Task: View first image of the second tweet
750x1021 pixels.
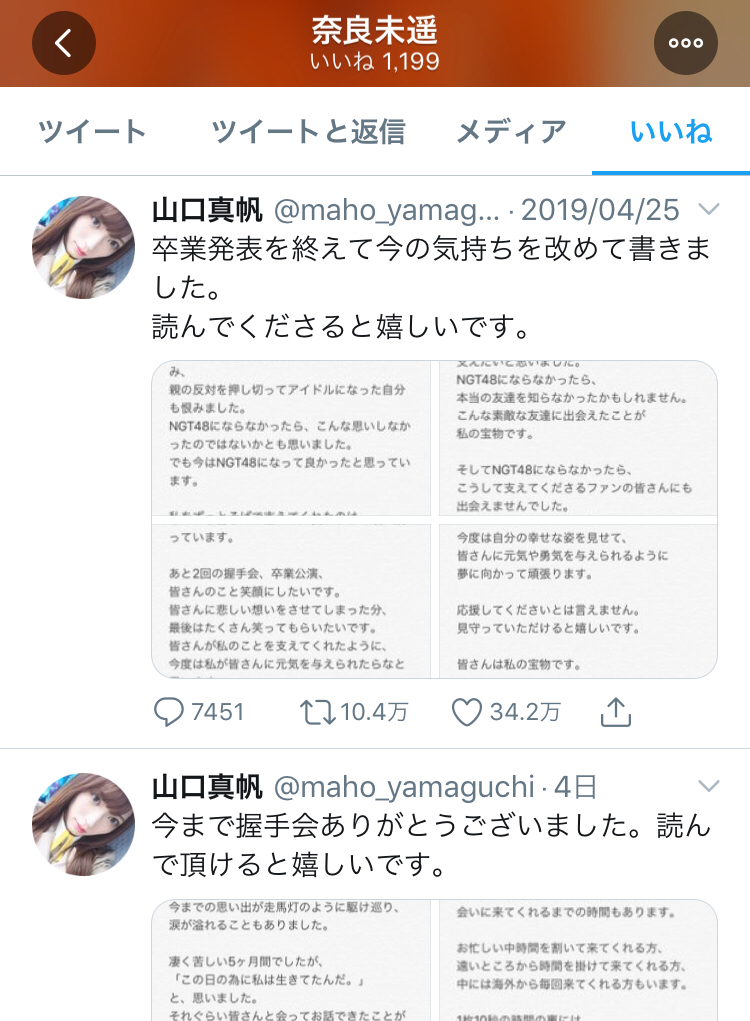Action: coord(291,960)
